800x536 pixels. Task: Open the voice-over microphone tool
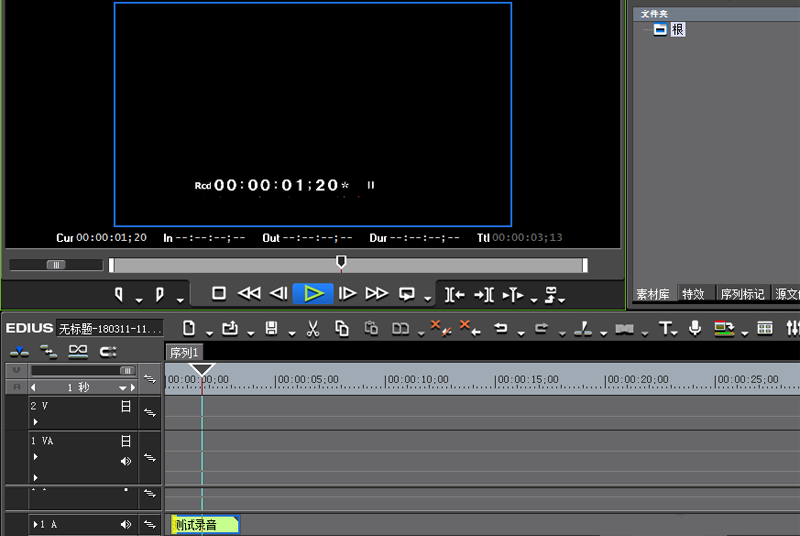[x=695, y=328]
